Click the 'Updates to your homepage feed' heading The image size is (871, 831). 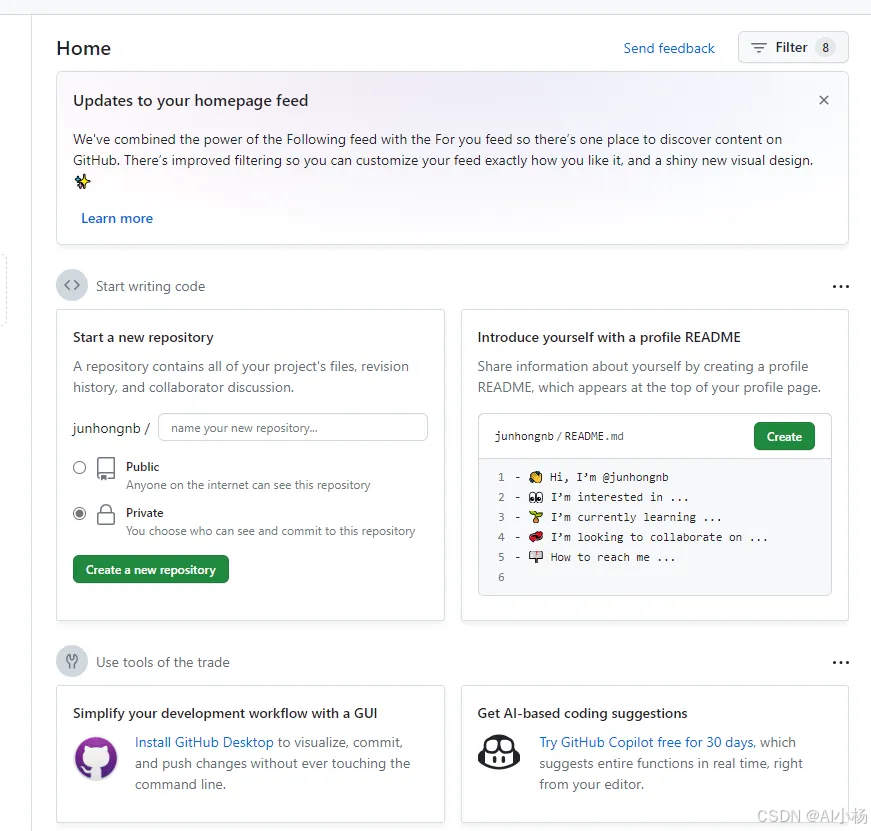(191, 101)
